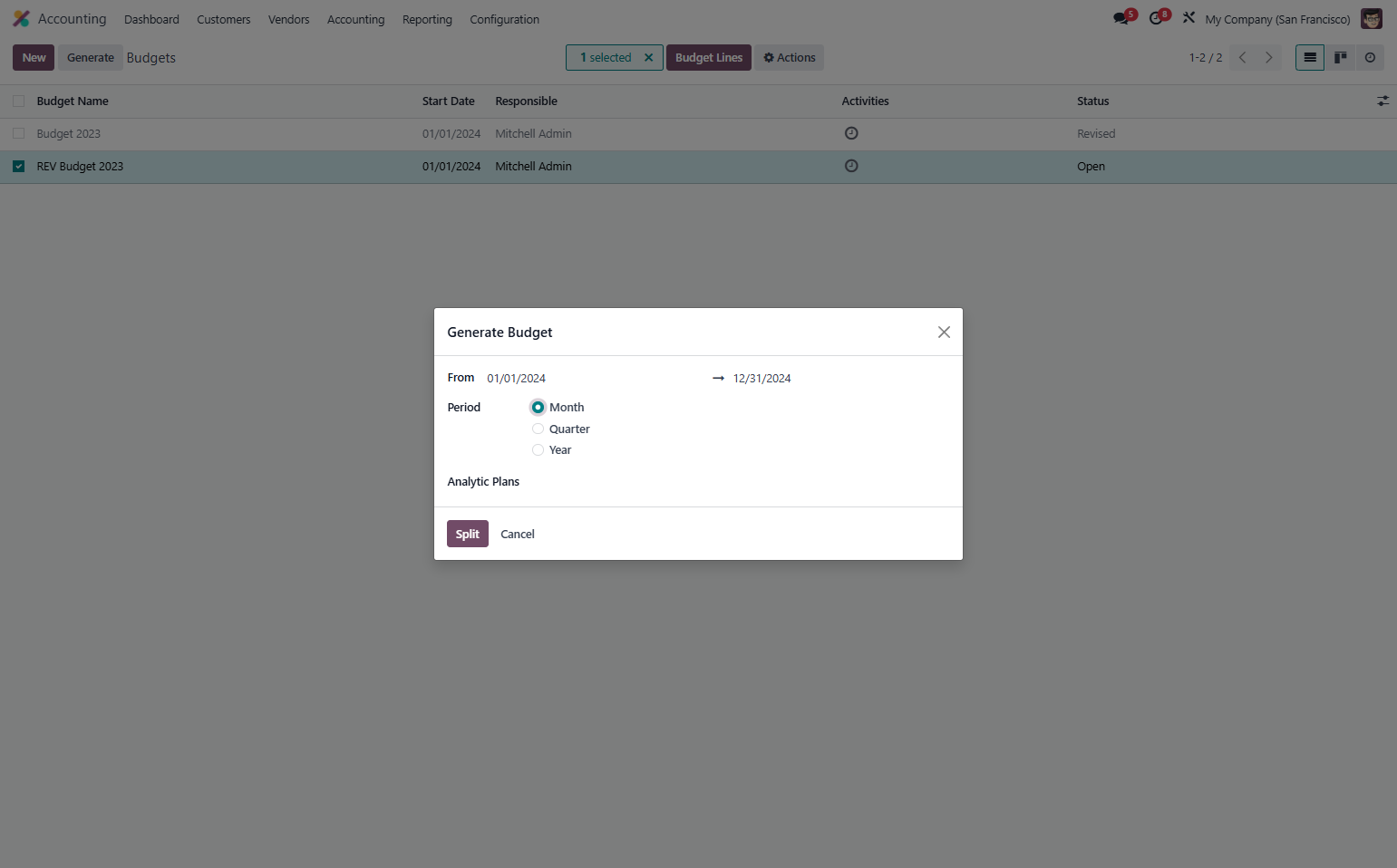Image resolution: width=1397 pixels, height=868 pixels.
Task: Open the Configuration menu
Action: pyautogui.click(x=504, y=19)
